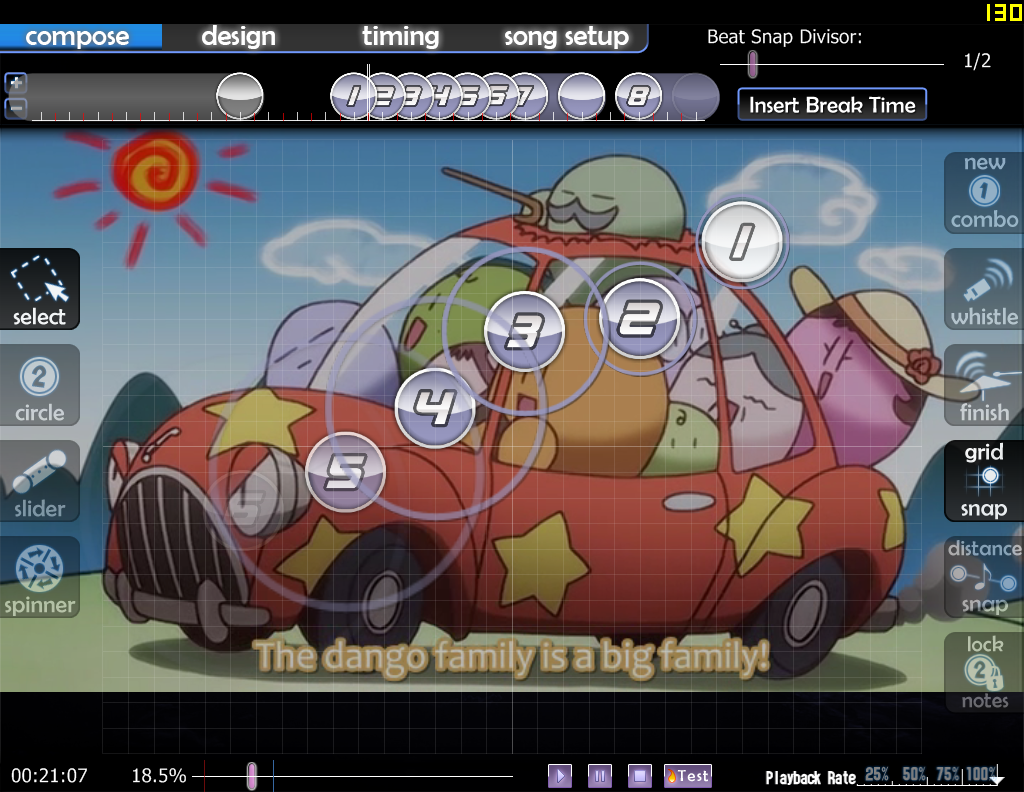The height and width of the screenshot is (792, 1024).
Task: Click the pause button
Action: [600, 776]
